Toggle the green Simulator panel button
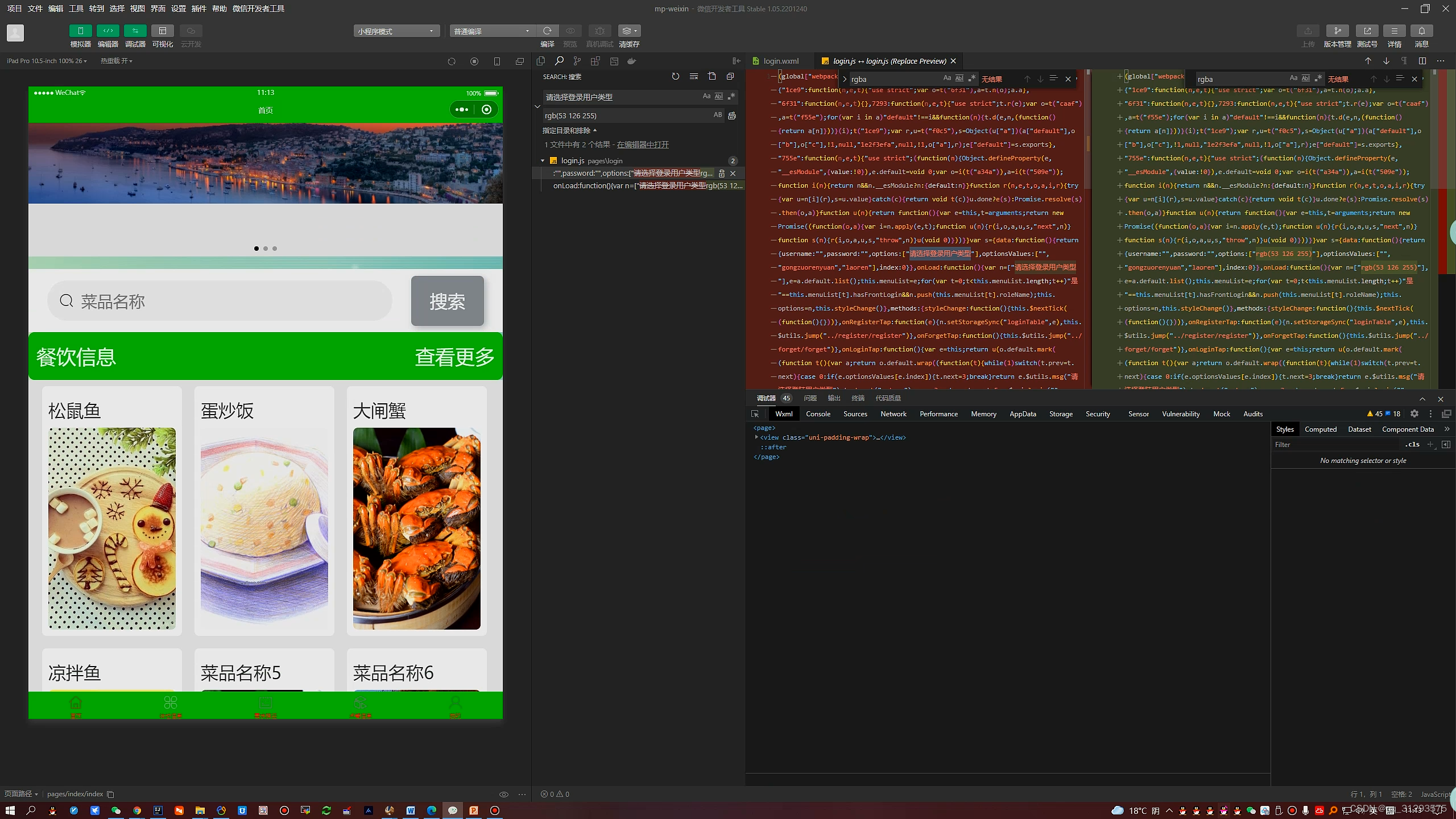1456x819 pixels. click(x=80, y=31)
